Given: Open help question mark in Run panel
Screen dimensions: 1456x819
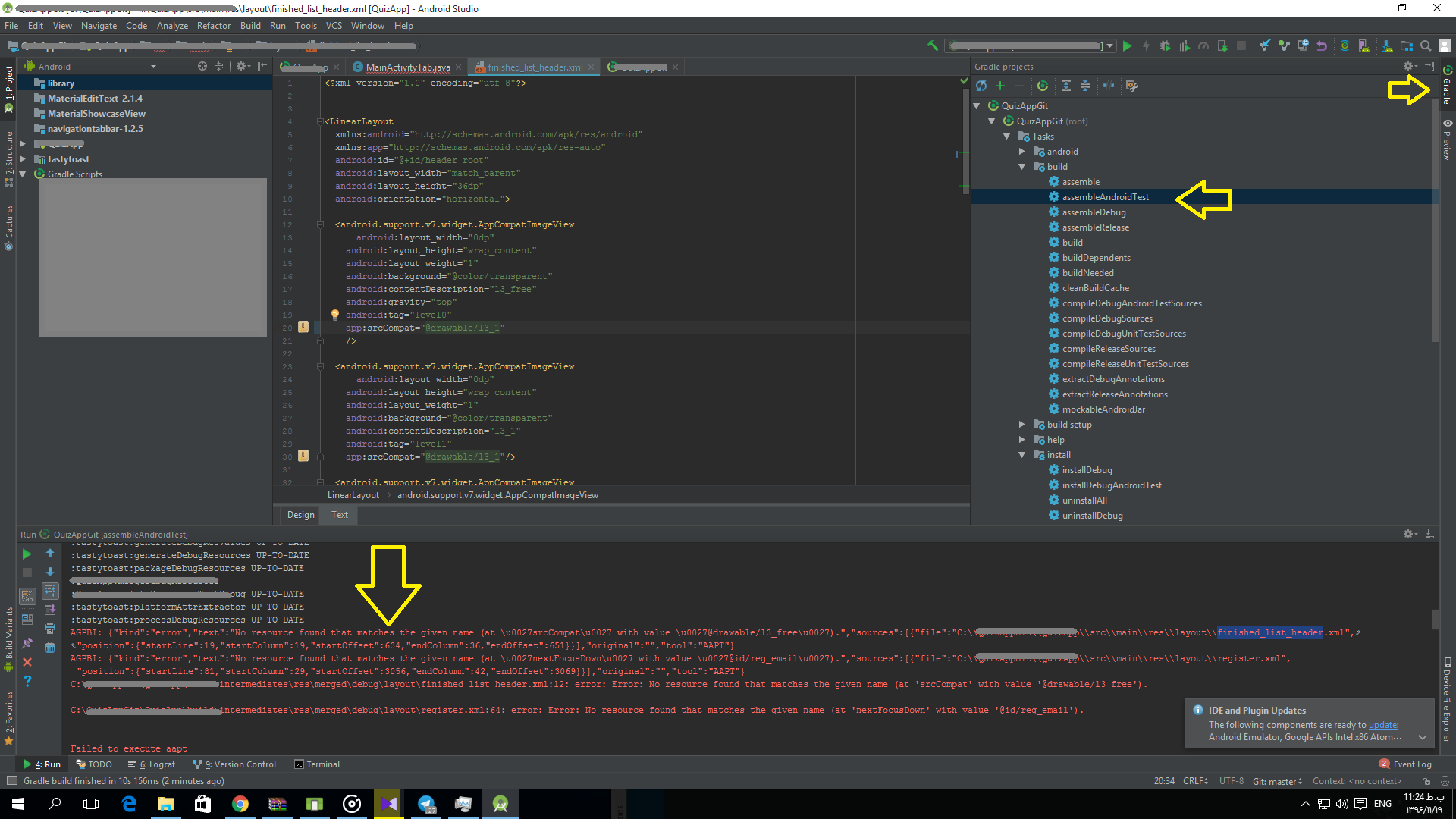Looking at the screenshot, I should 27,681.
